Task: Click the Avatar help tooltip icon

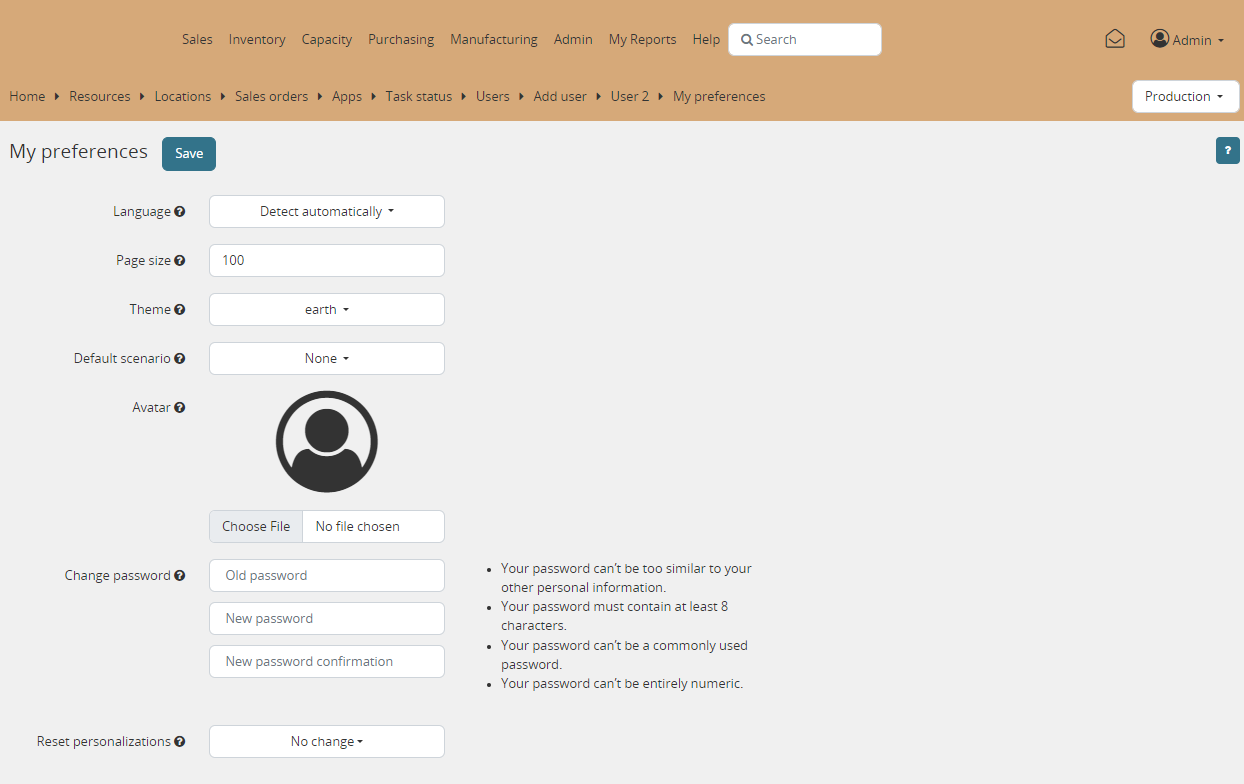Action: pos(181,407)
